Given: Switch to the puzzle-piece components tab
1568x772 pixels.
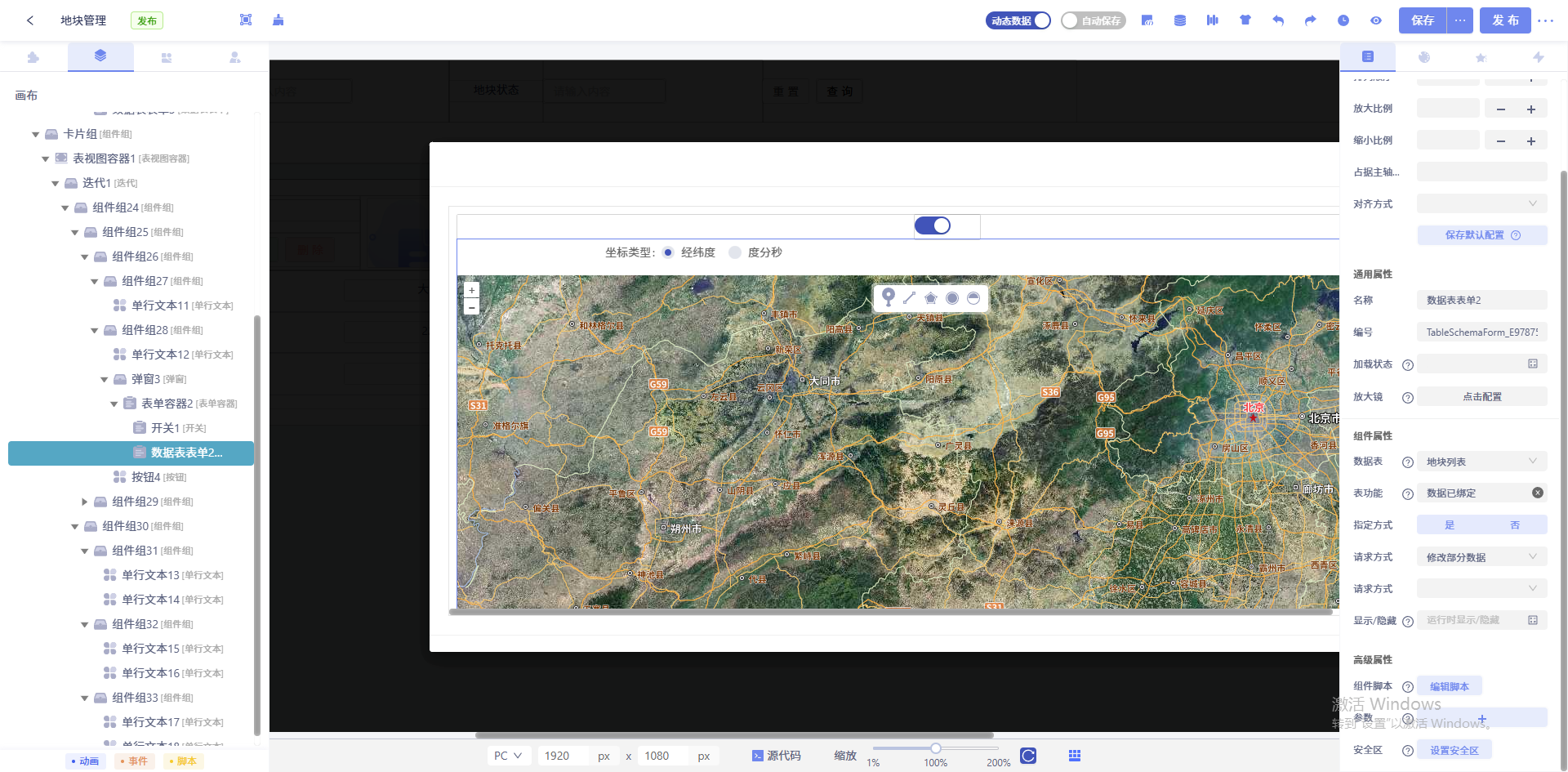Looking at the screenshot, I should [x=33, y=57].
